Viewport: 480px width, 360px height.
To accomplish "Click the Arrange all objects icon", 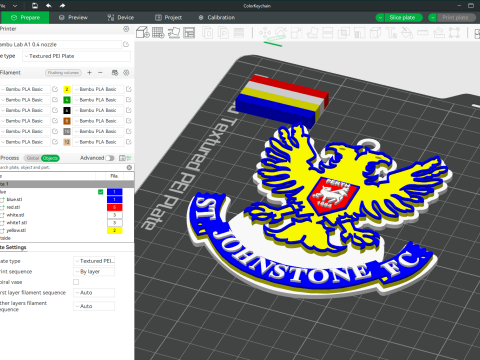I will pos(189,32).
